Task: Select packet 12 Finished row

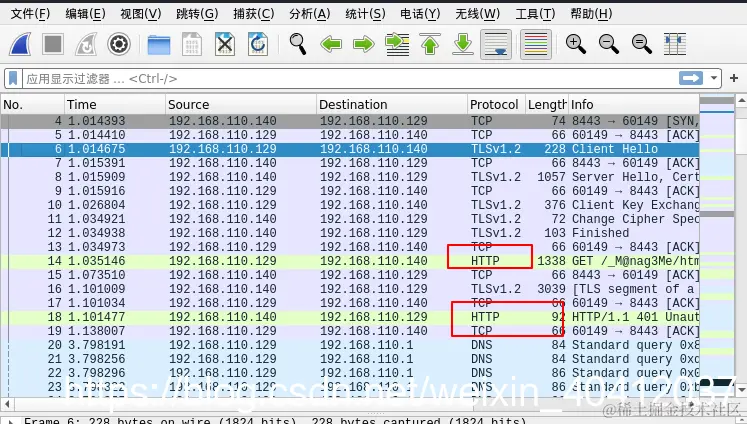Action: tap(350, 233)
